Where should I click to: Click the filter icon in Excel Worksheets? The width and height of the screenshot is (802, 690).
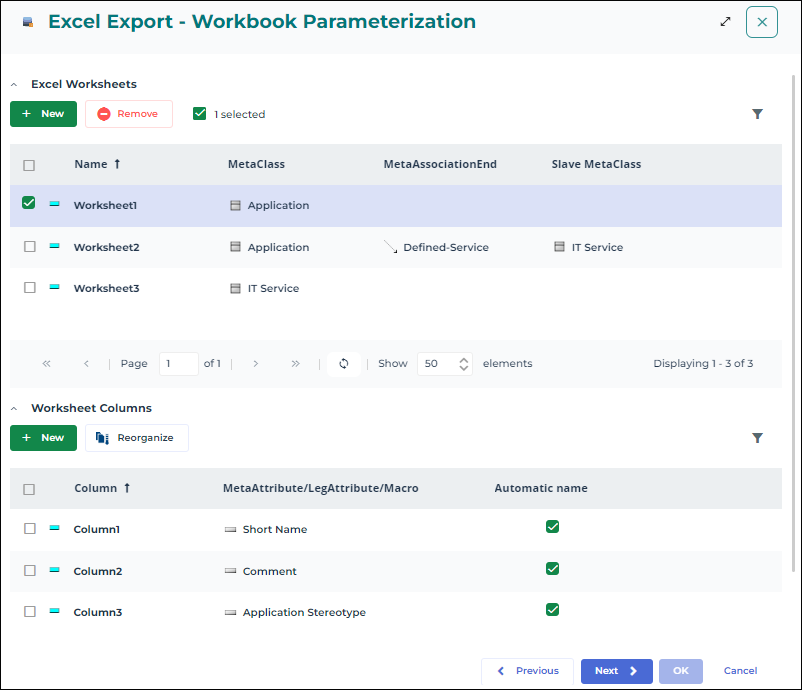point(757,114)
